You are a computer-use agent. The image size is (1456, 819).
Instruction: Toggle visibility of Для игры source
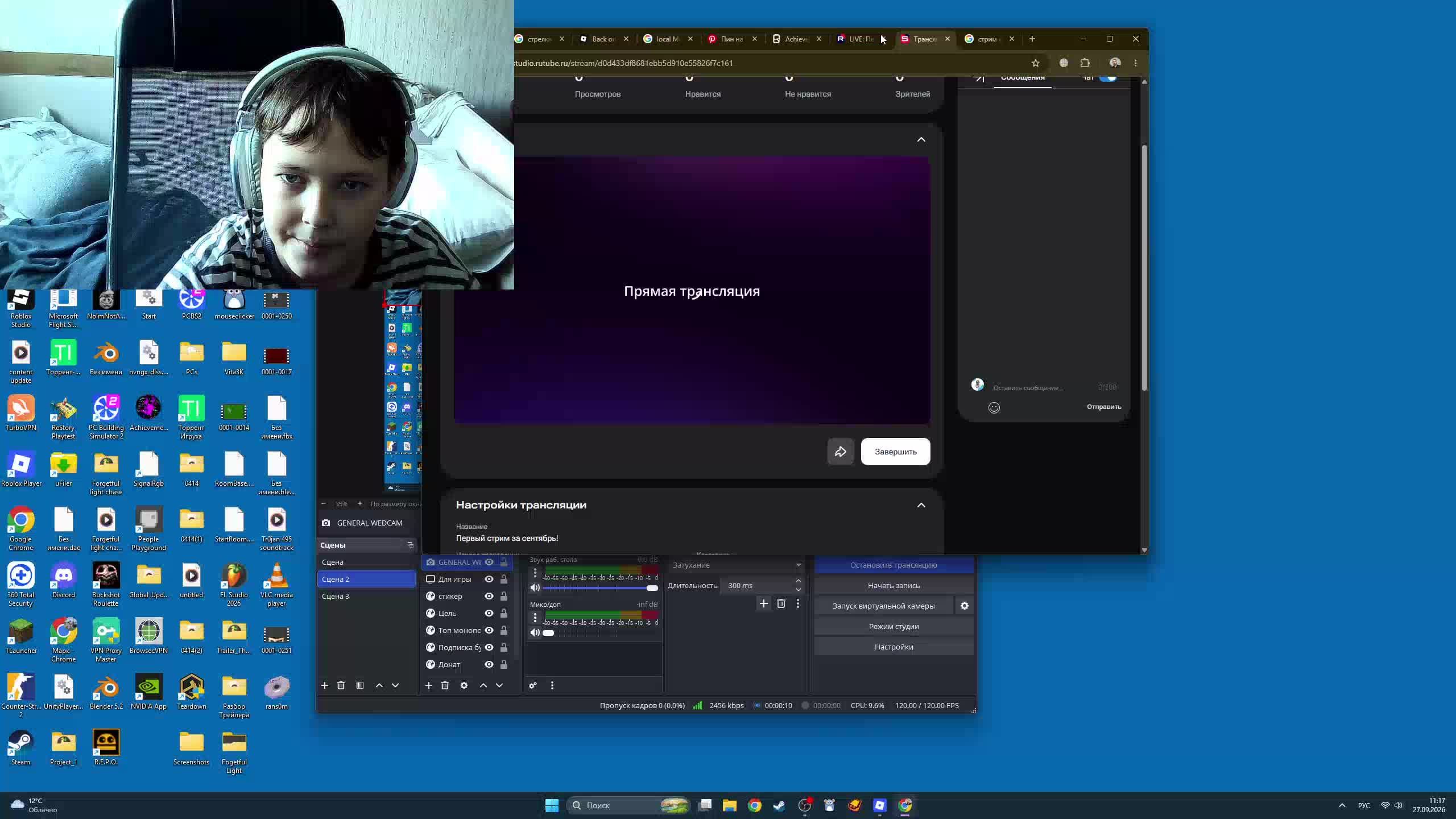click(x=489, y=579)
